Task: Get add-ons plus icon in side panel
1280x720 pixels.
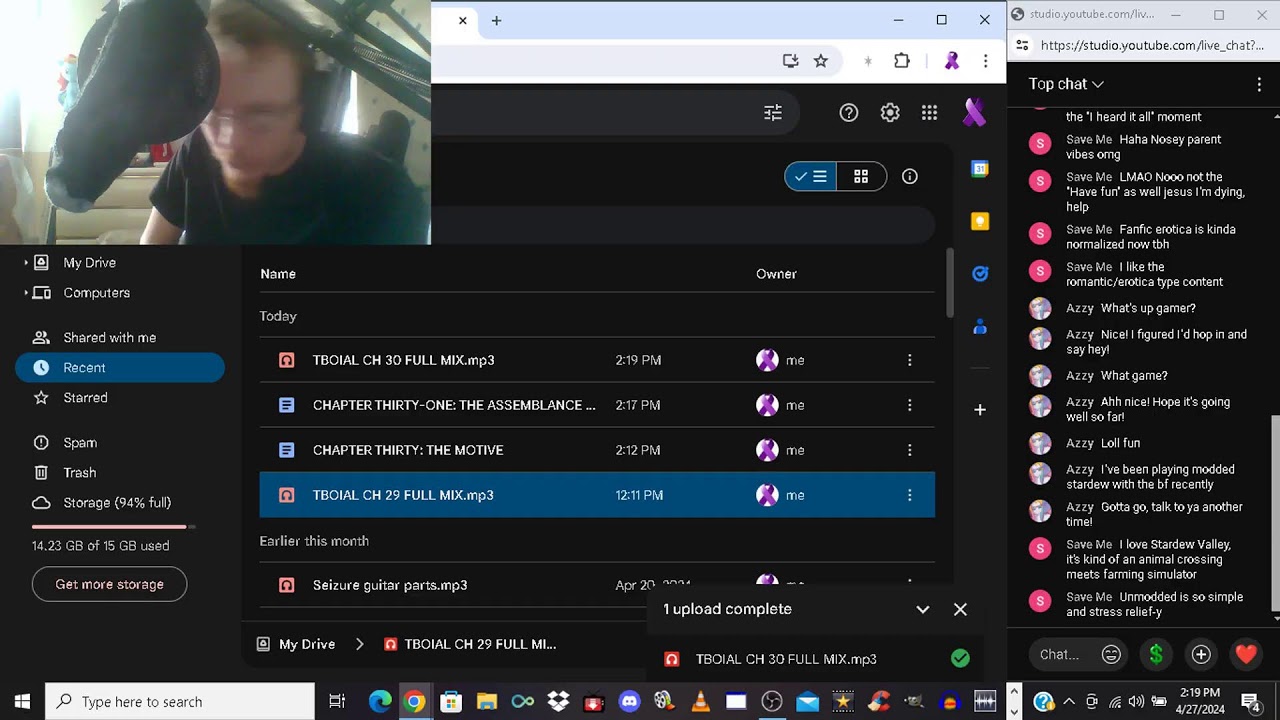Action: (x=980, y=409)
